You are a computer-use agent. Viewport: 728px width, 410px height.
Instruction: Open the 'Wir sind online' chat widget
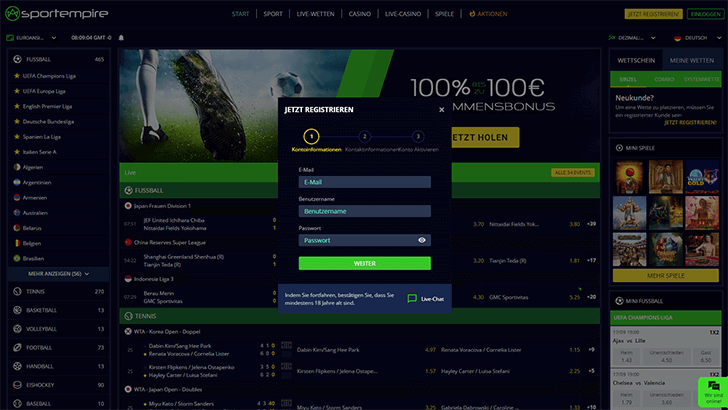(x=714, y=392)
